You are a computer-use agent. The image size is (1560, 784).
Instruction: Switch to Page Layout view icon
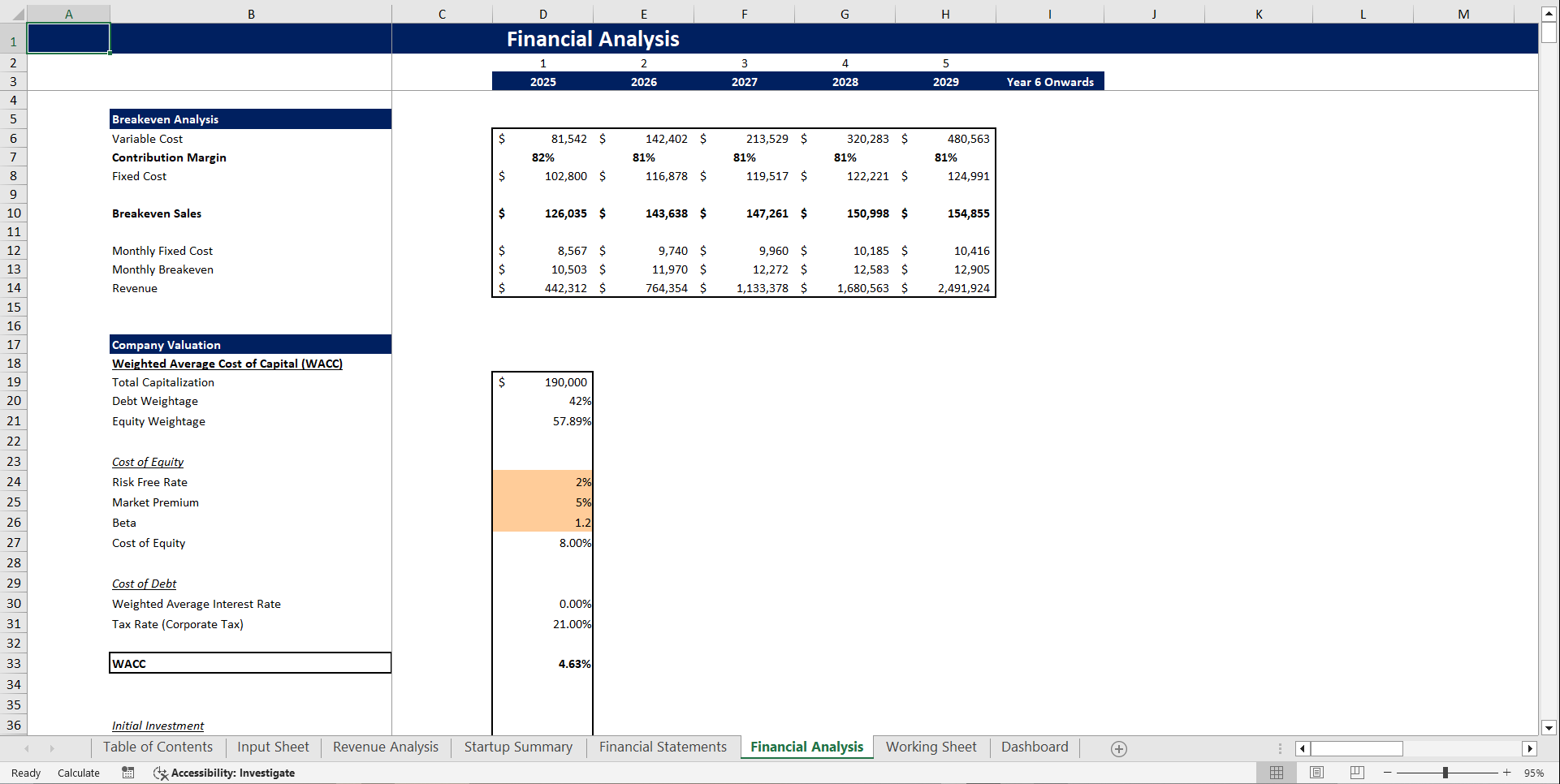click(x=1316, y=772)
